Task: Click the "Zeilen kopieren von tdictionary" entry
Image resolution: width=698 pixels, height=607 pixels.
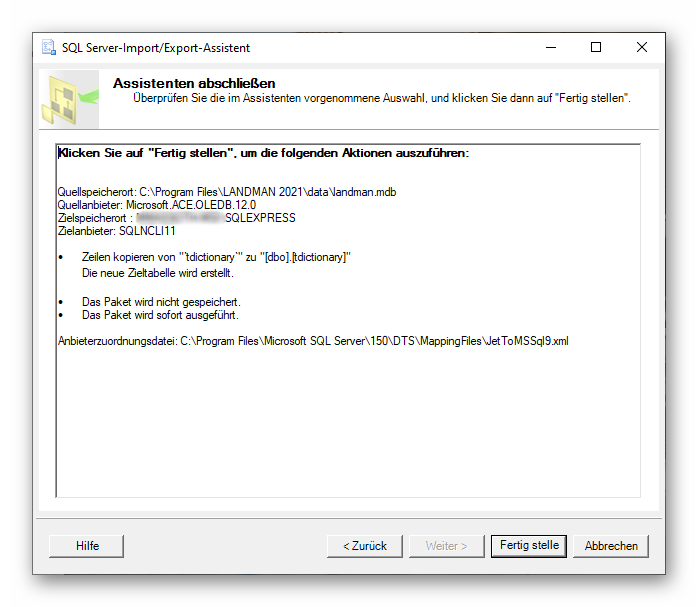Action: pyautogui.click(x=215, y=257)
